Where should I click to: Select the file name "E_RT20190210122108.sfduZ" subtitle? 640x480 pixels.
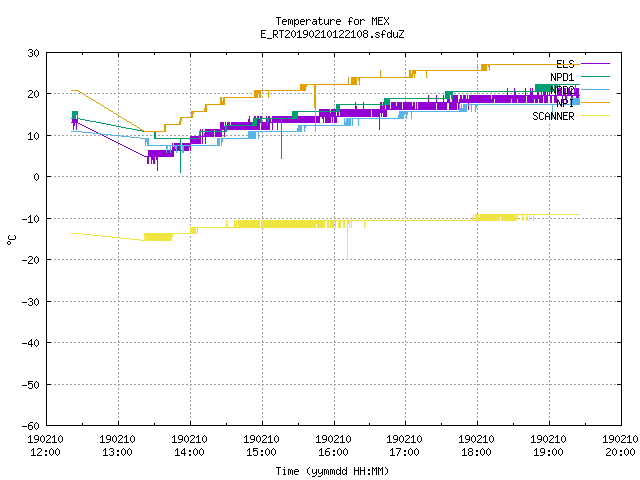point(332,34)
